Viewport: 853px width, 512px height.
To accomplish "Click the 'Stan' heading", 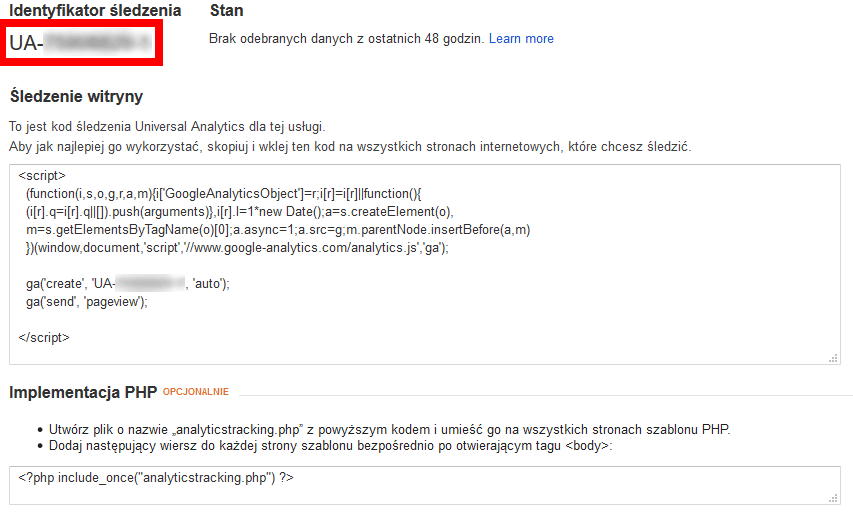I will click(226, 10).
